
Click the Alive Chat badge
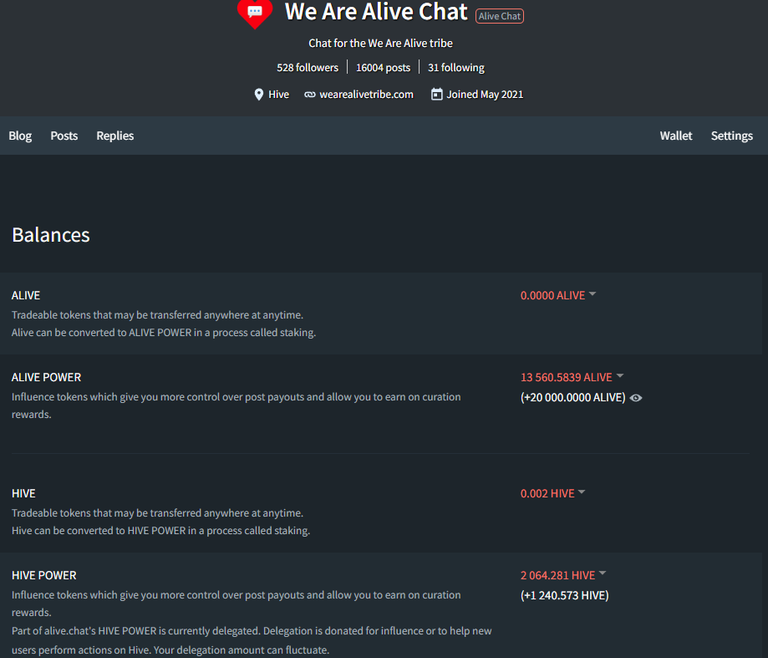[500, 16]
